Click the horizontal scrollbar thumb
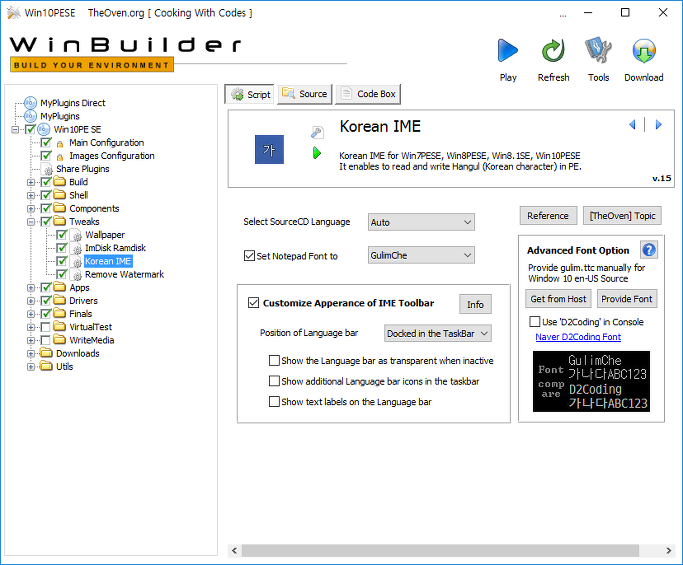Image resolution: width=683 pixels, height=565 pixels. click(x=440, y=551)
